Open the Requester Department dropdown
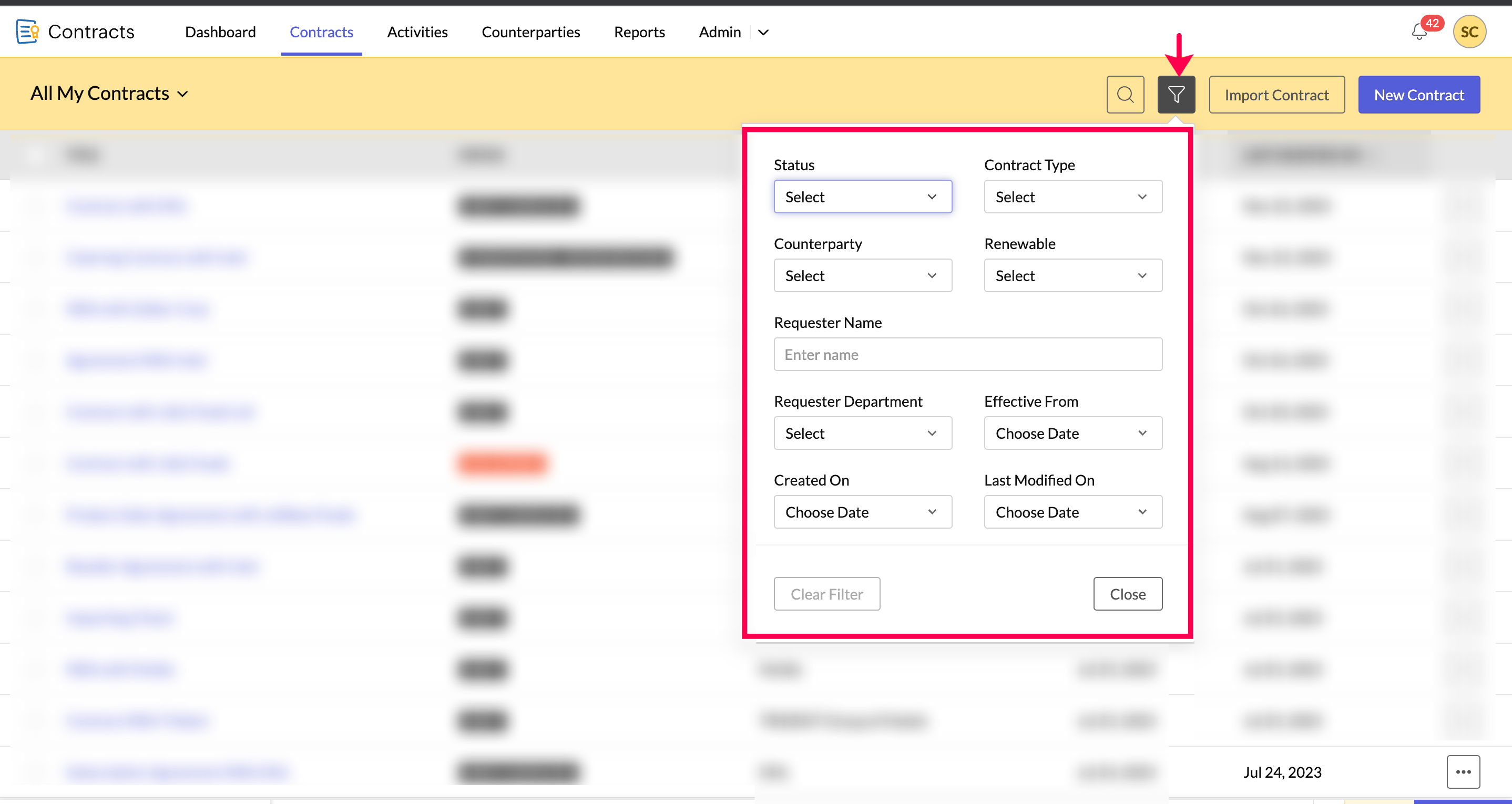 863,433
